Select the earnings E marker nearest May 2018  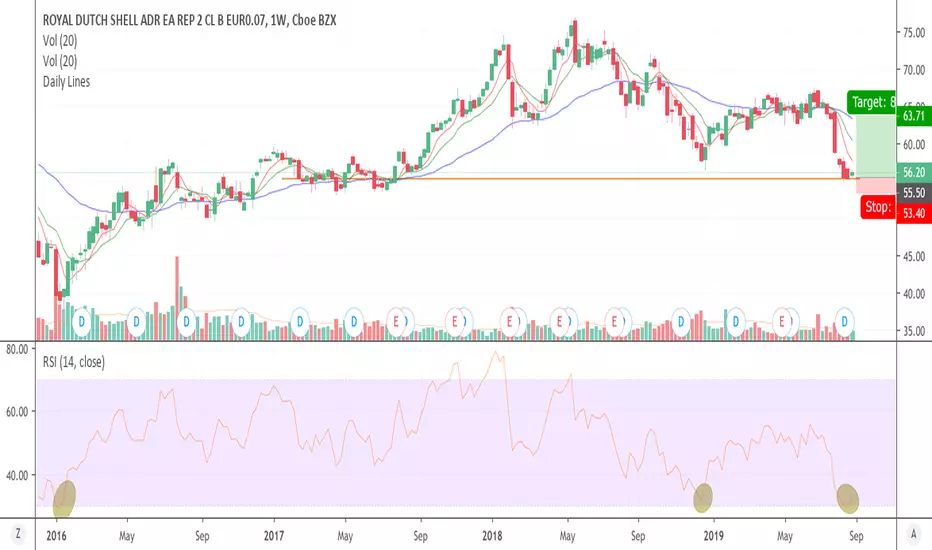click(559, 322)
